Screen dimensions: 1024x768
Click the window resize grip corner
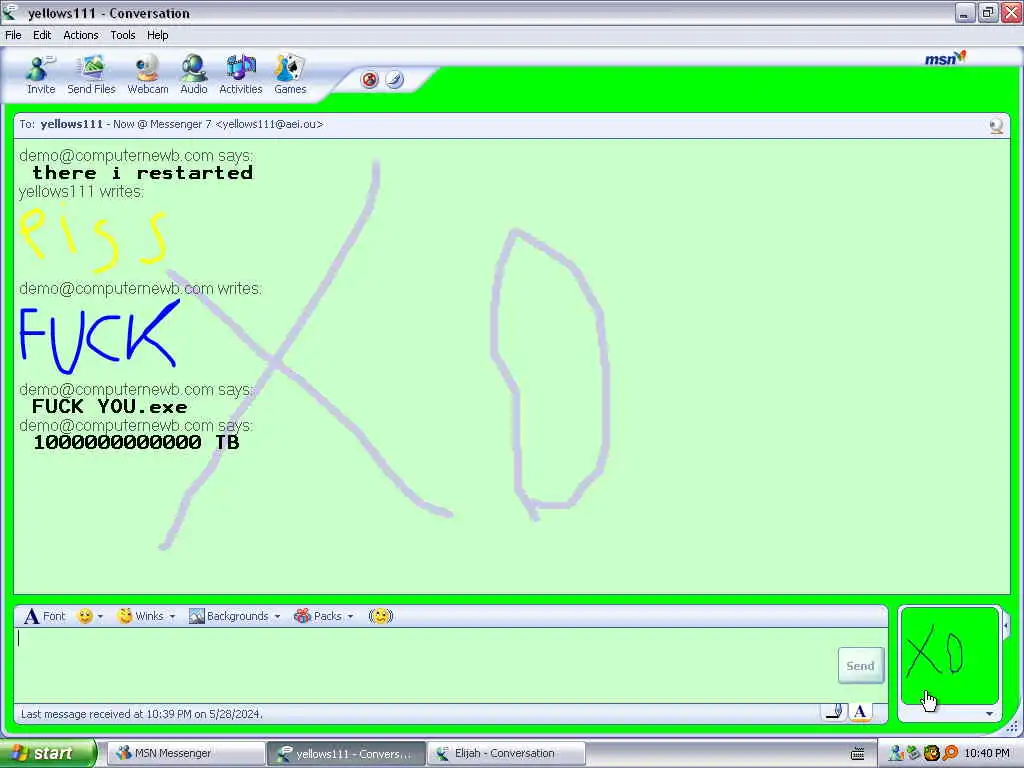pyautogui.click(x=1012, y=725)
